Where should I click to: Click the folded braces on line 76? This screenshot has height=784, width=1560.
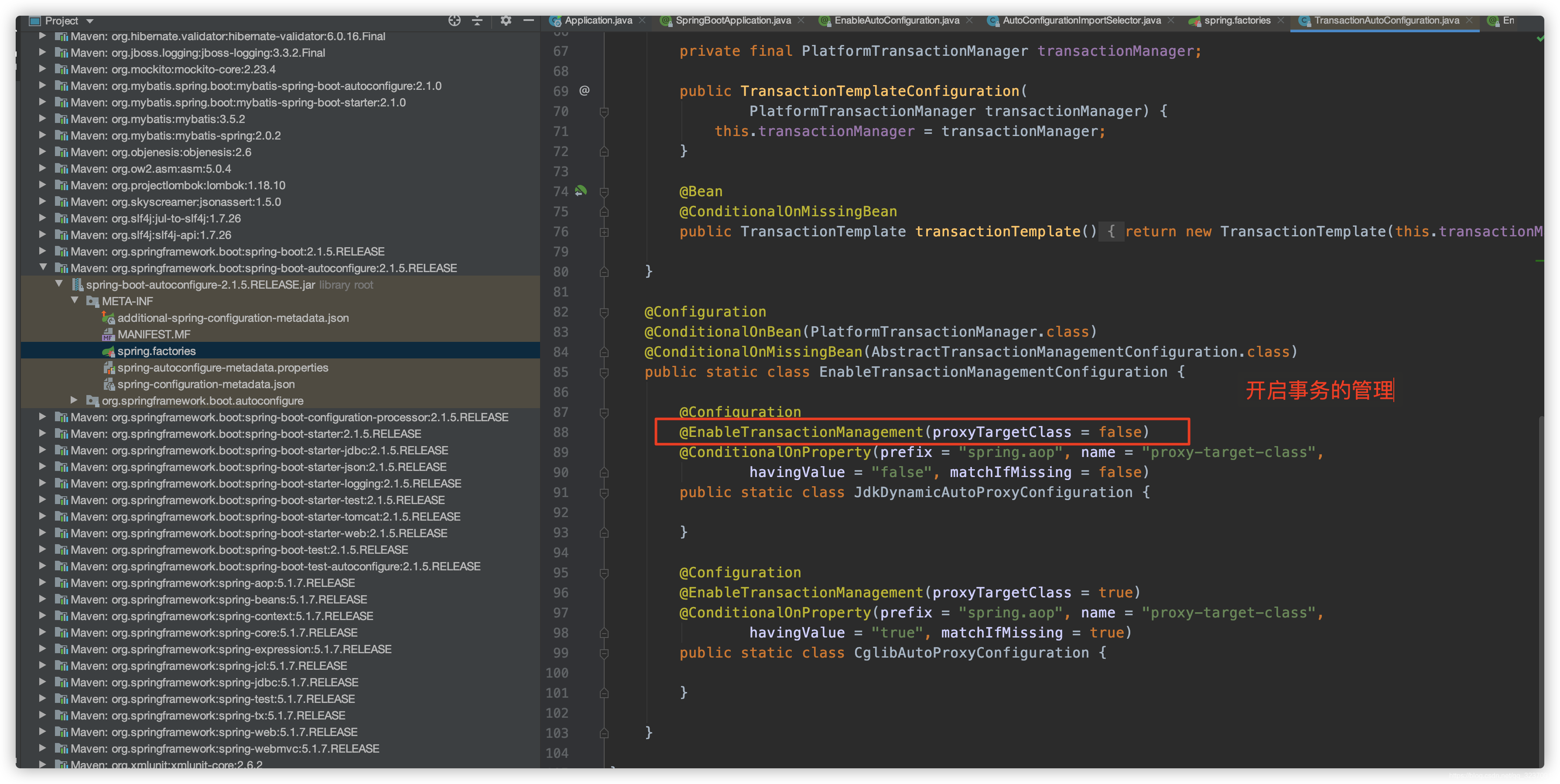(x=1111, y=232)
